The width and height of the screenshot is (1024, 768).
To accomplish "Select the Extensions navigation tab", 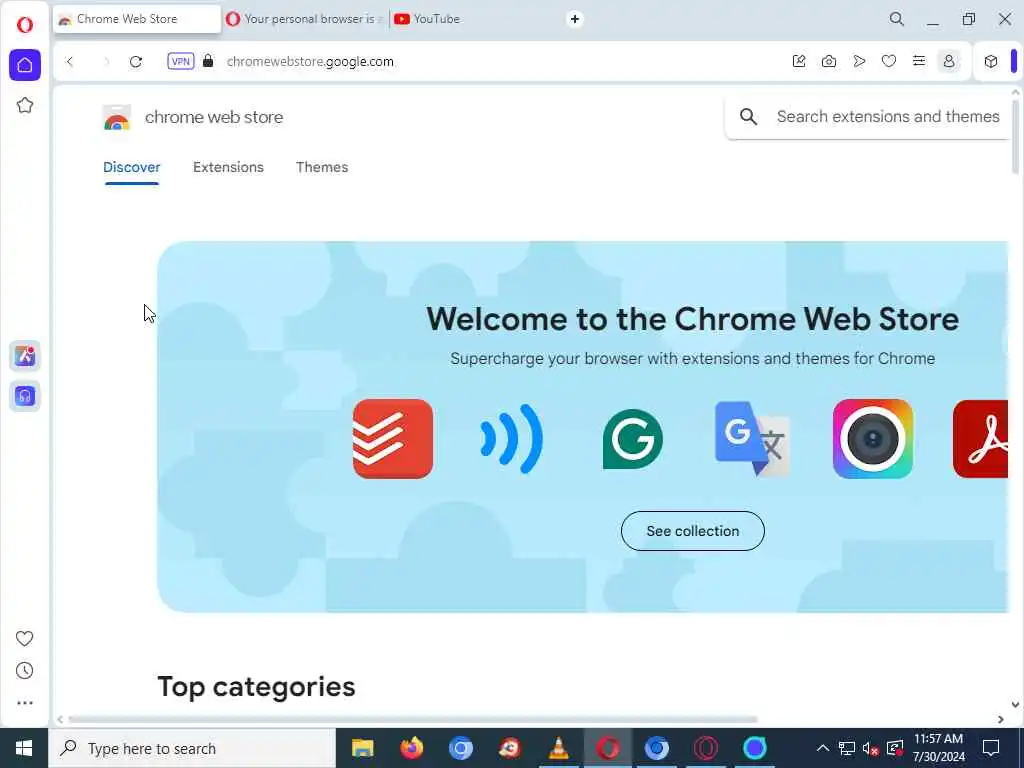I will [x=228, y=167].
